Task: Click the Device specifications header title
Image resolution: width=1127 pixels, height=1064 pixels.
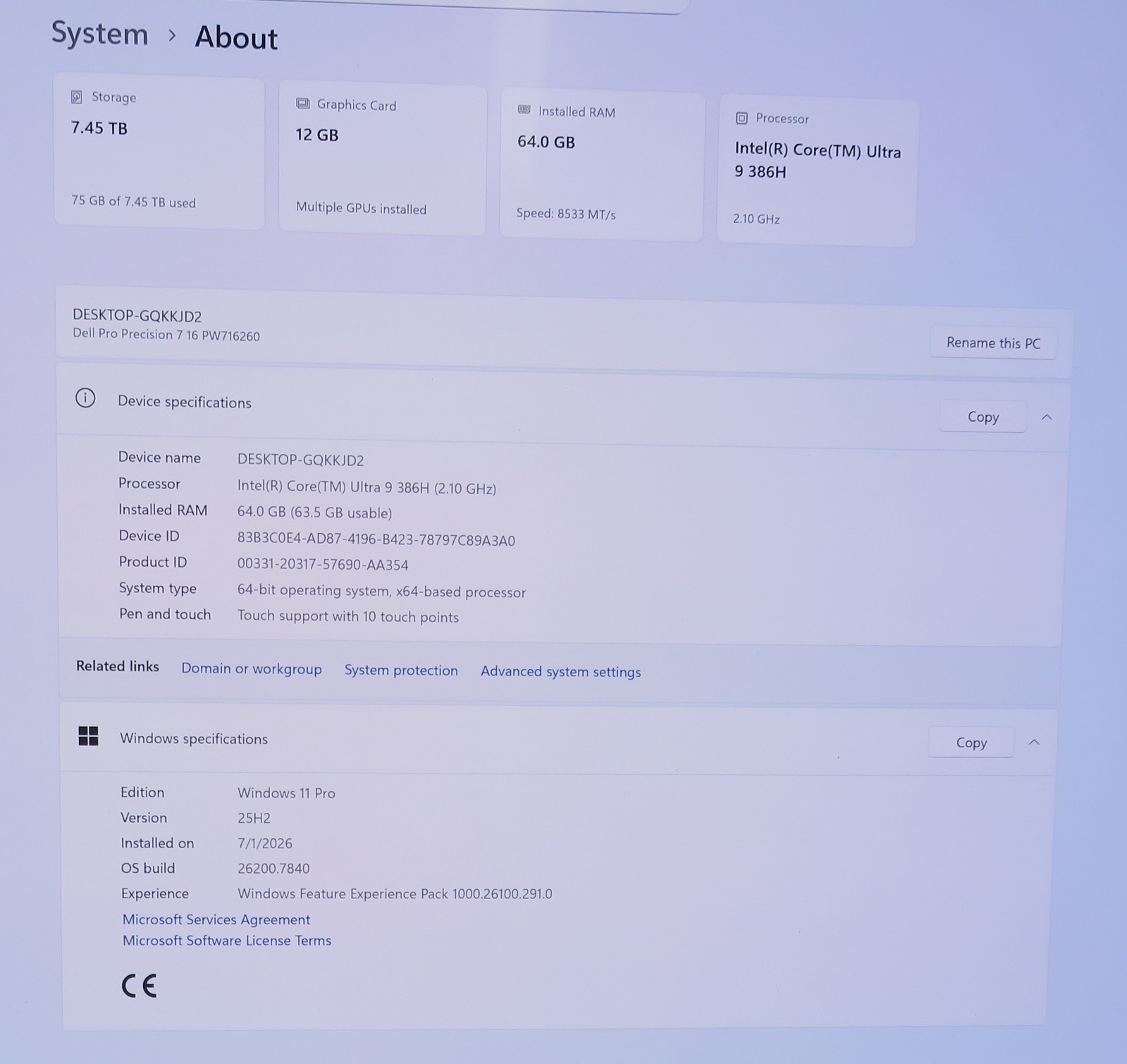Action: pos(185,402)
